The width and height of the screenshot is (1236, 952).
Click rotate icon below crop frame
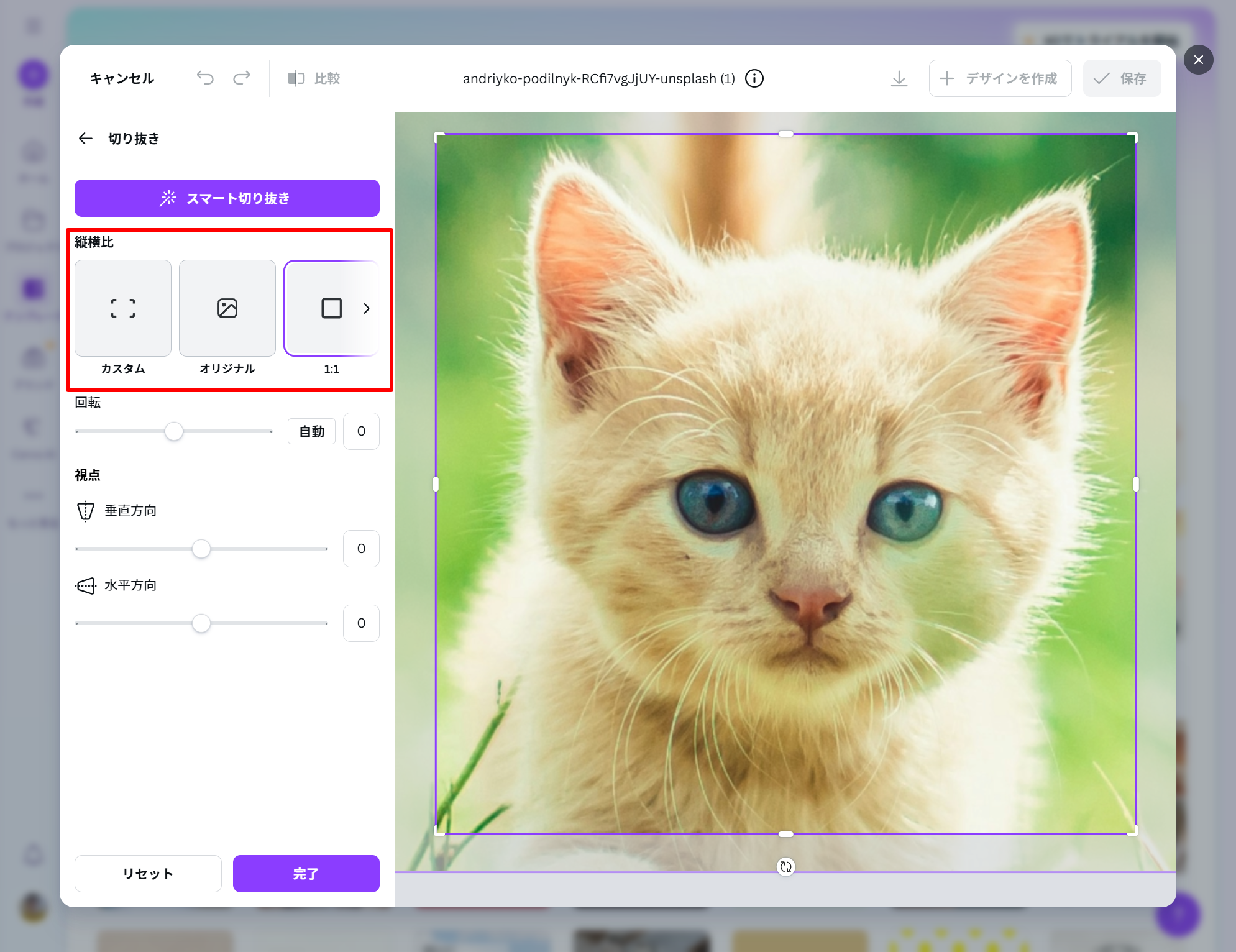785,866
